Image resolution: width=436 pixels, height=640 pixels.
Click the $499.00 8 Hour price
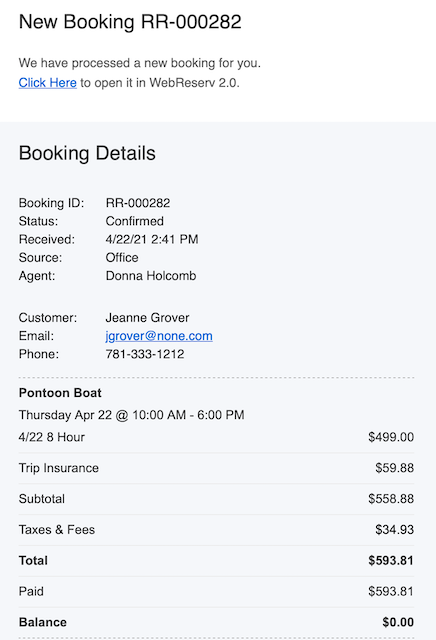click(x=391, y=437)
